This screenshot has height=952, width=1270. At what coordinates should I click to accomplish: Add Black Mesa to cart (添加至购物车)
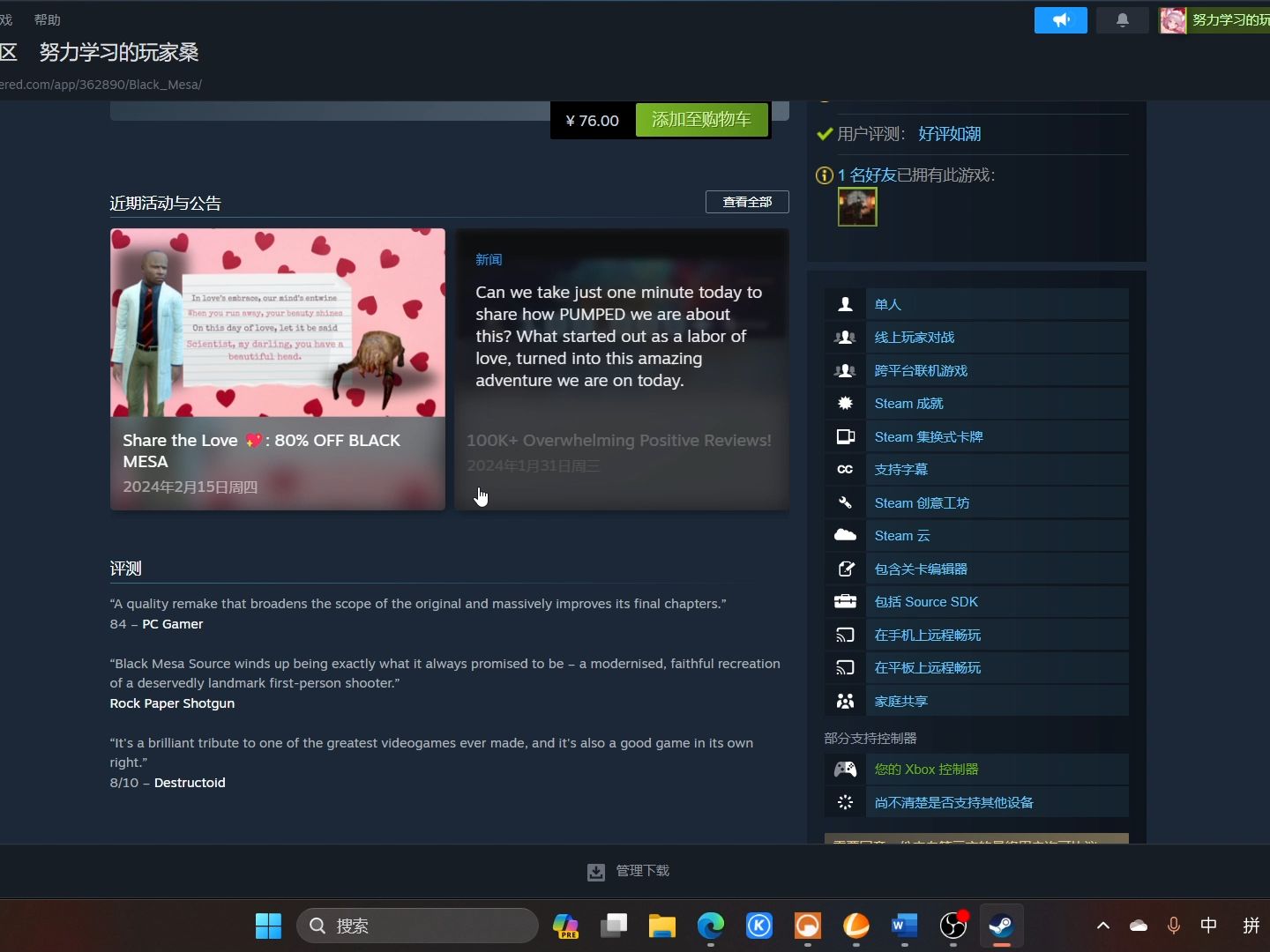(x=701, y=120)
